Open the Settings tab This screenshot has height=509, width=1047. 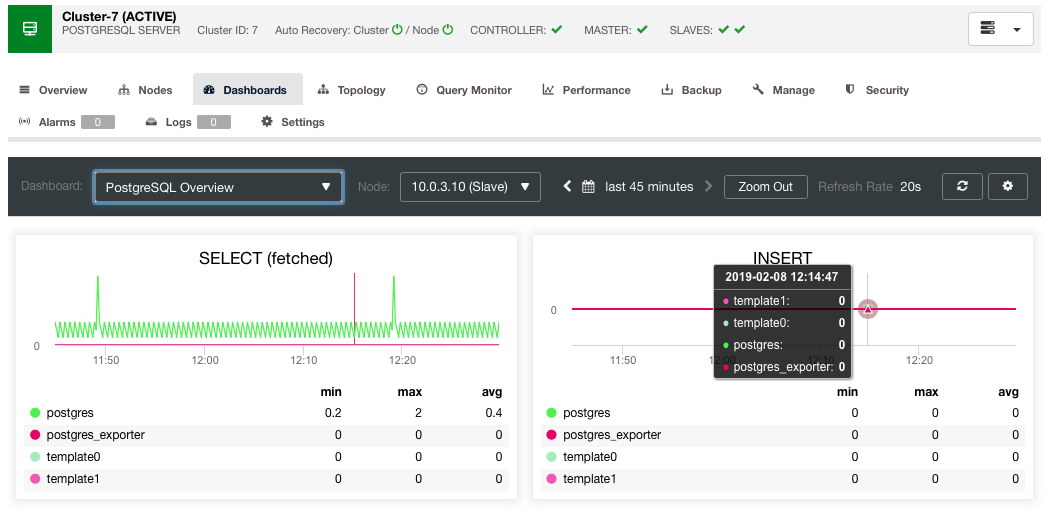click(x=292, y=122)
